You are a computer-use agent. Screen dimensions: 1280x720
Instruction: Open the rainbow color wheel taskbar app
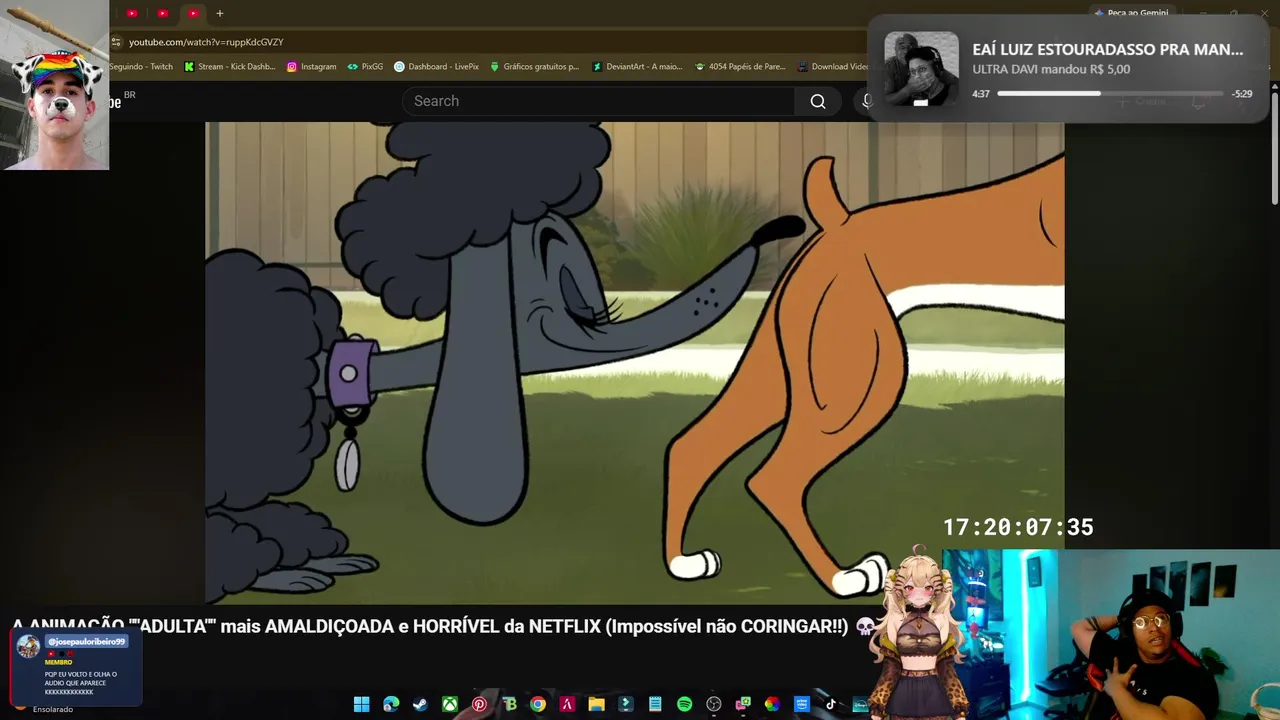click(772, 704)
